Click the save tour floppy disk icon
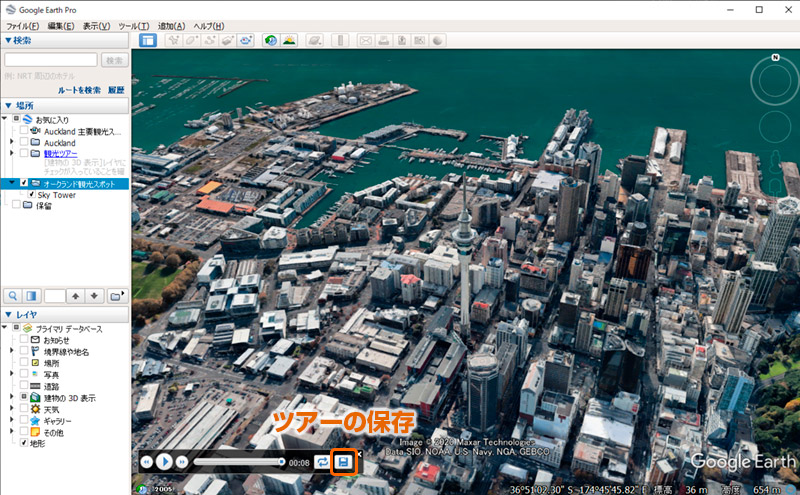Viewport: 800px width, 495px height. click(x=343, y=462)
